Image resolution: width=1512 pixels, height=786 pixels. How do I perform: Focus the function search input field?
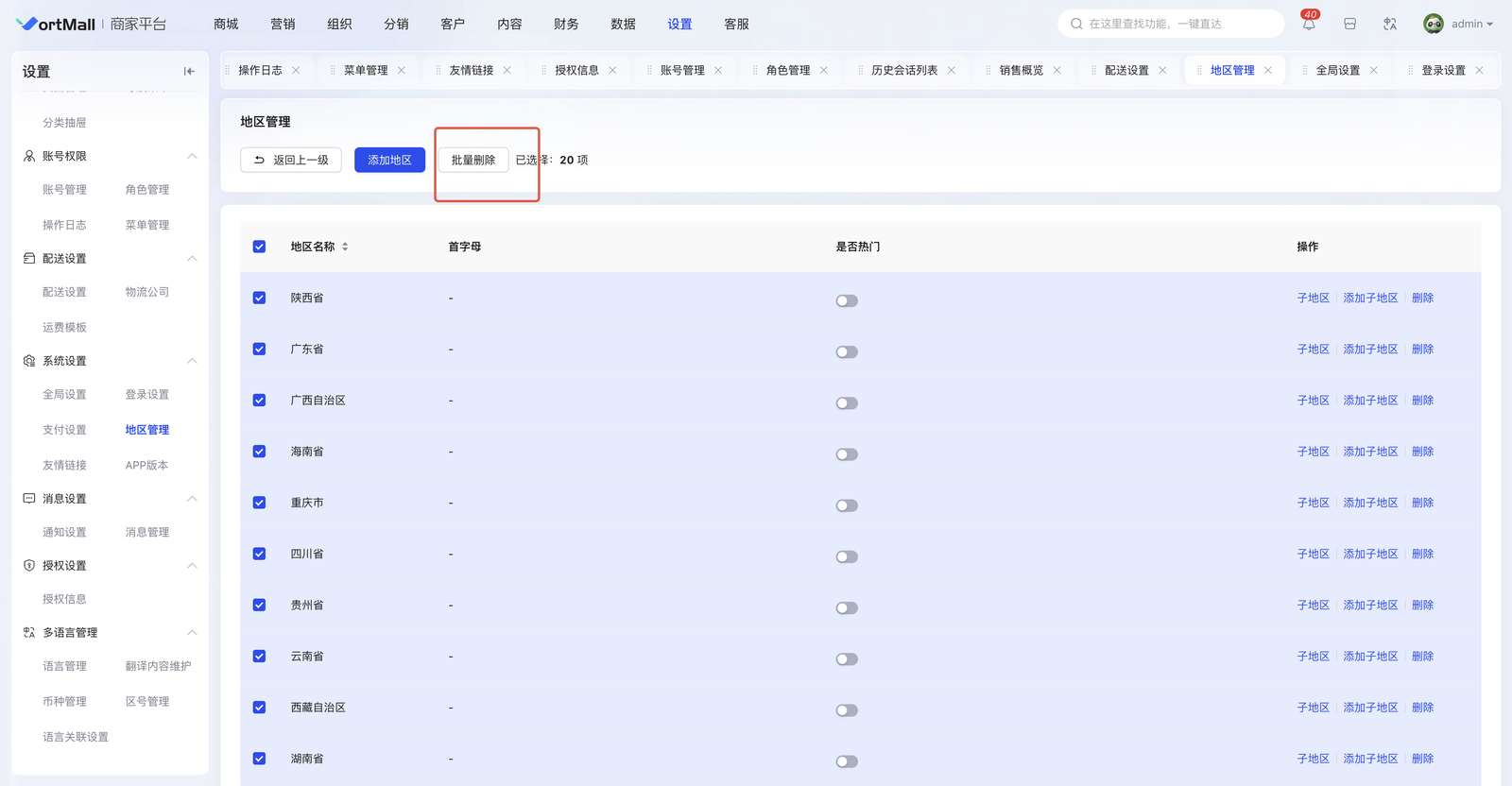[x=1177, y=25]
